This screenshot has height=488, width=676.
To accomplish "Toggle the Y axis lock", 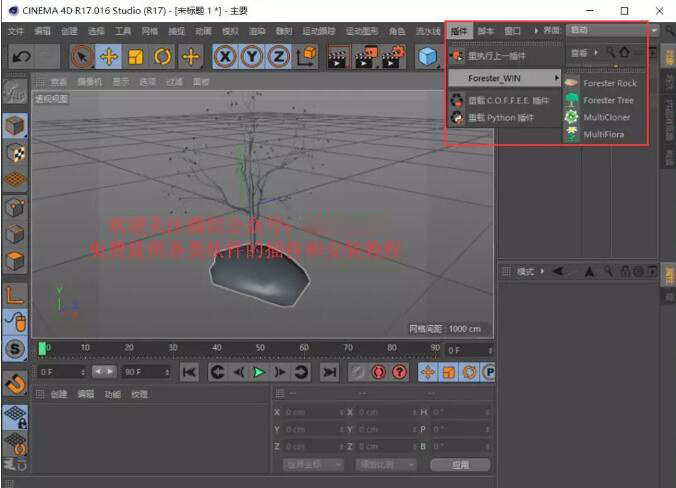I will [252, 56].
